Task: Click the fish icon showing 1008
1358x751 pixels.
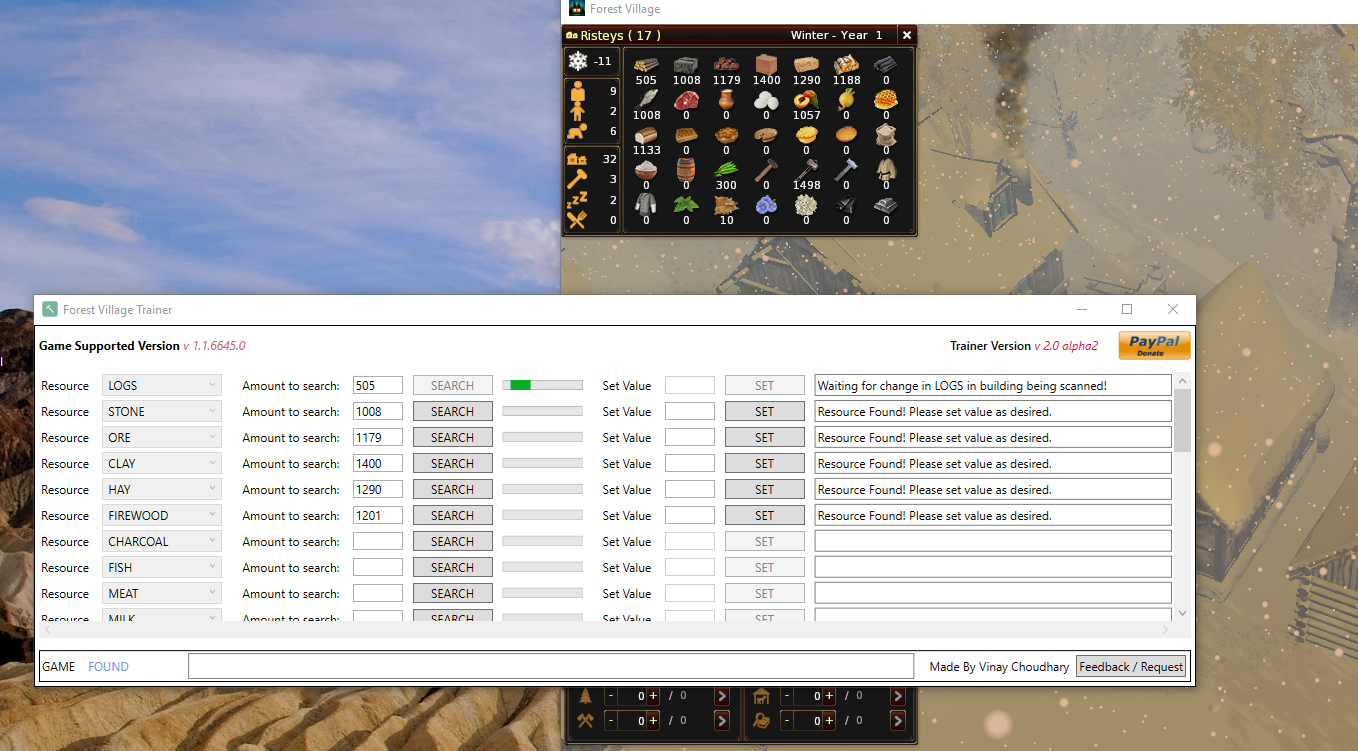Action: click(646, 100)
